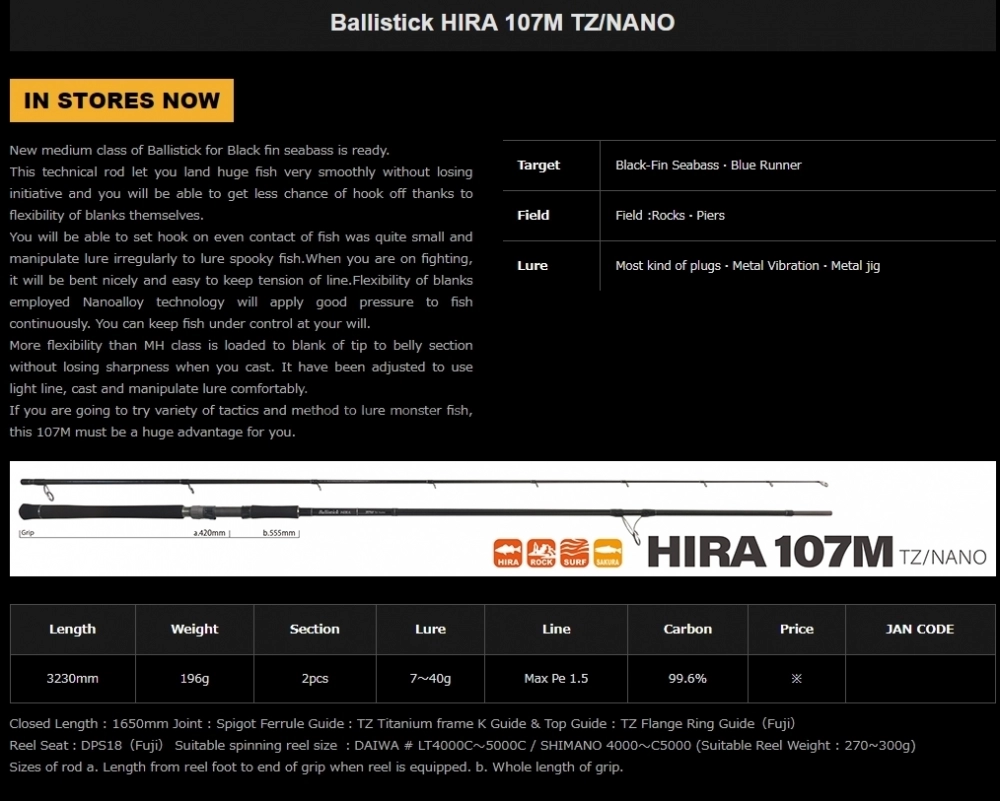This screenshot has width=1000, height=801.
Task: Click 'New medium class of Ballistick' sentence
Action: pos(199,151)
